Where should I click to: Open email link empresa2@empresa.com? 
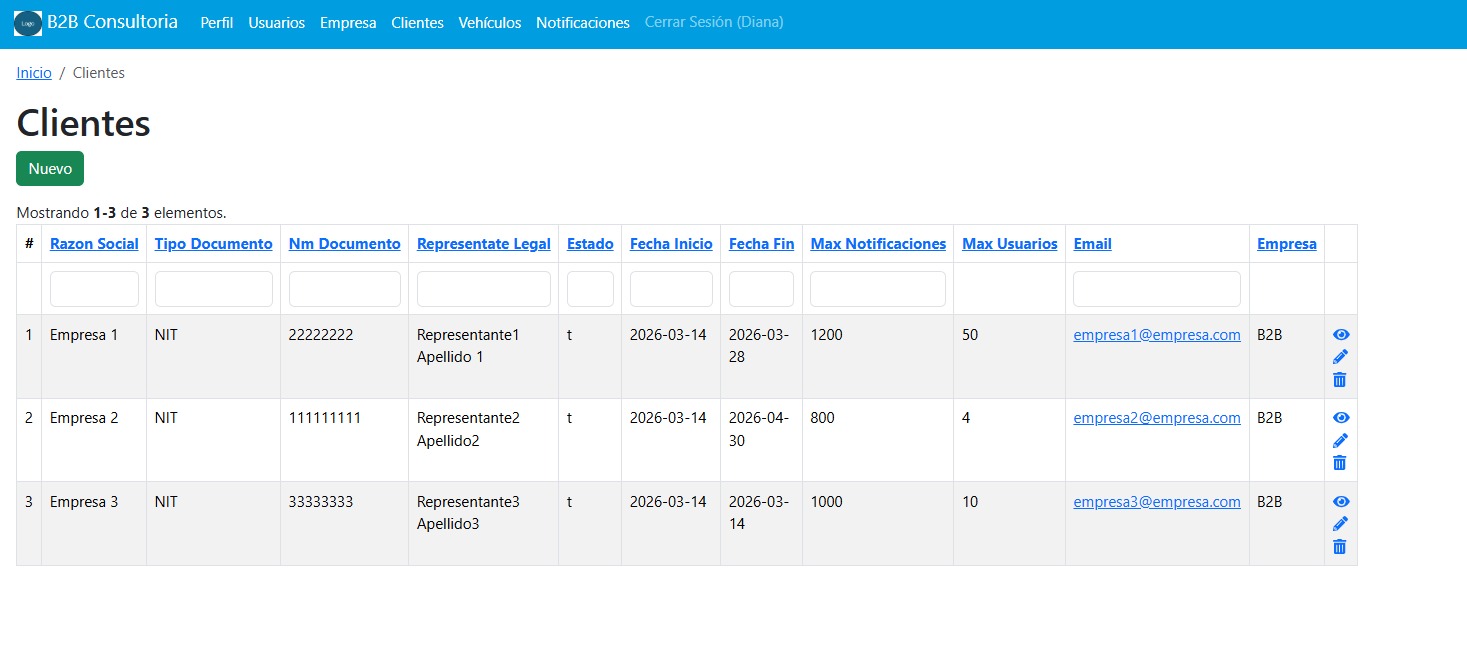[x=1157, y=418]
